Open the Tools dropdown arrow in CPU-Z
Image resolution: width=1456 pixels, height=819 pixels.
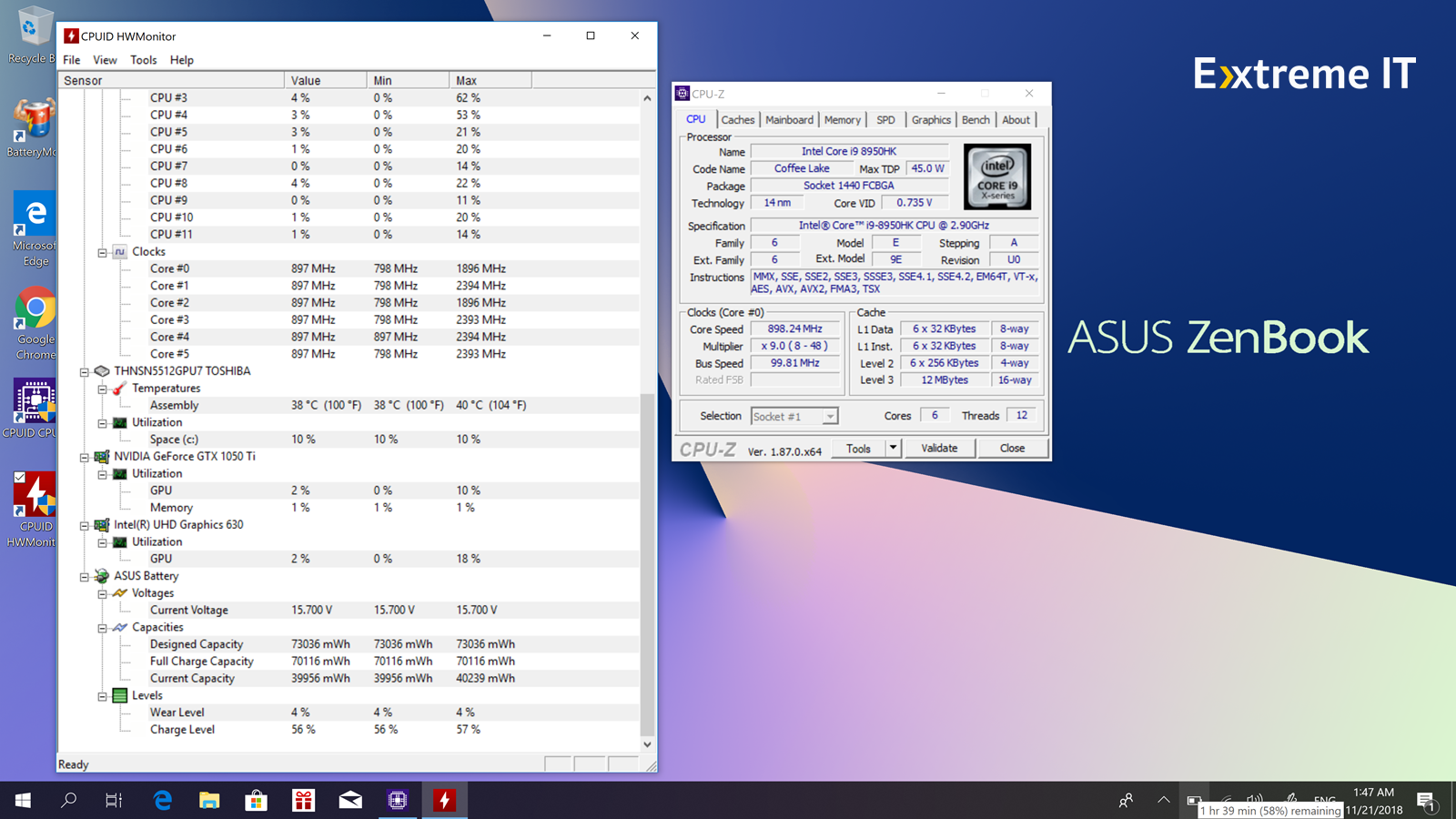893,448
